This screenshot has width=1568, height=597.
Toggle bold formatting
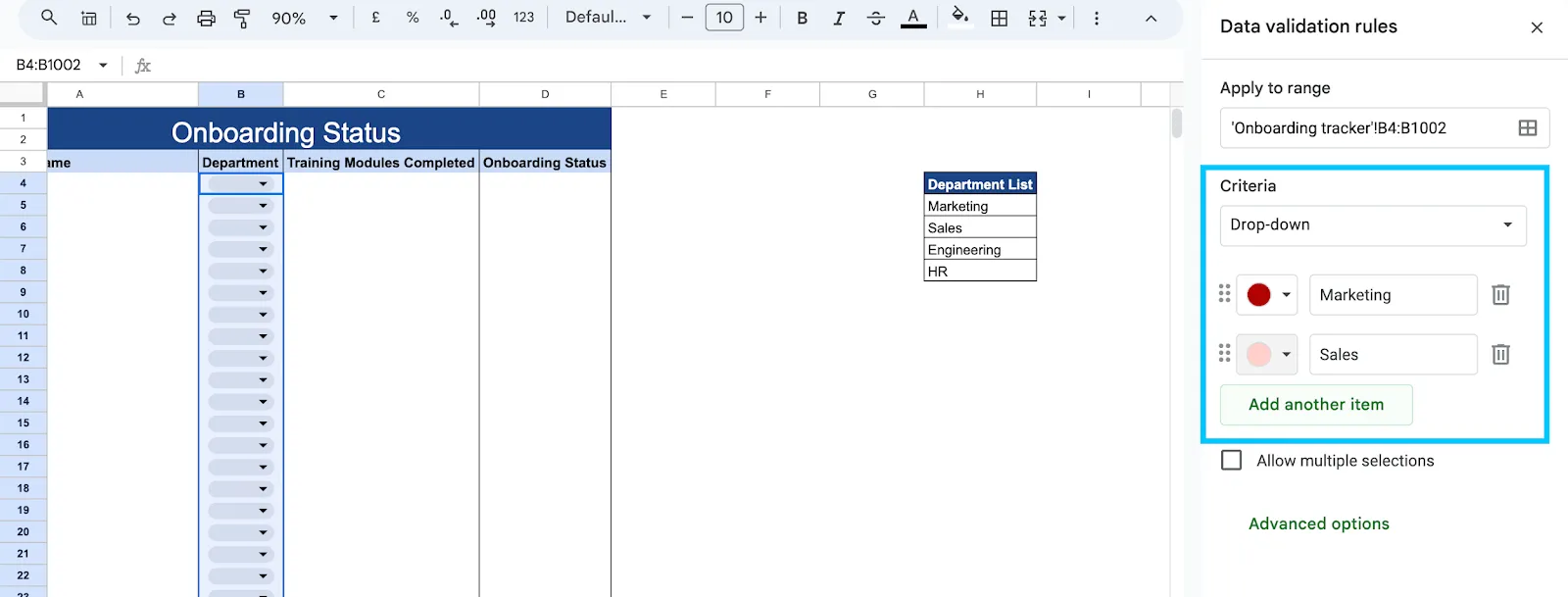[803, 18]
